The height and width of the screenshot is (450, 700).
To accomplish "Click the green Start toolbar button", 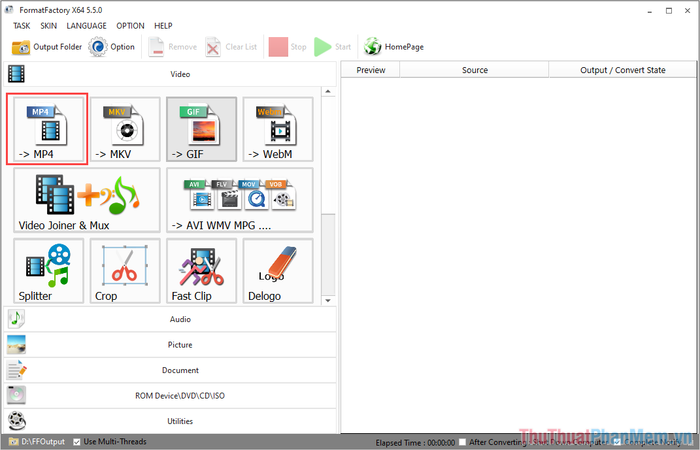I will 333,47.
